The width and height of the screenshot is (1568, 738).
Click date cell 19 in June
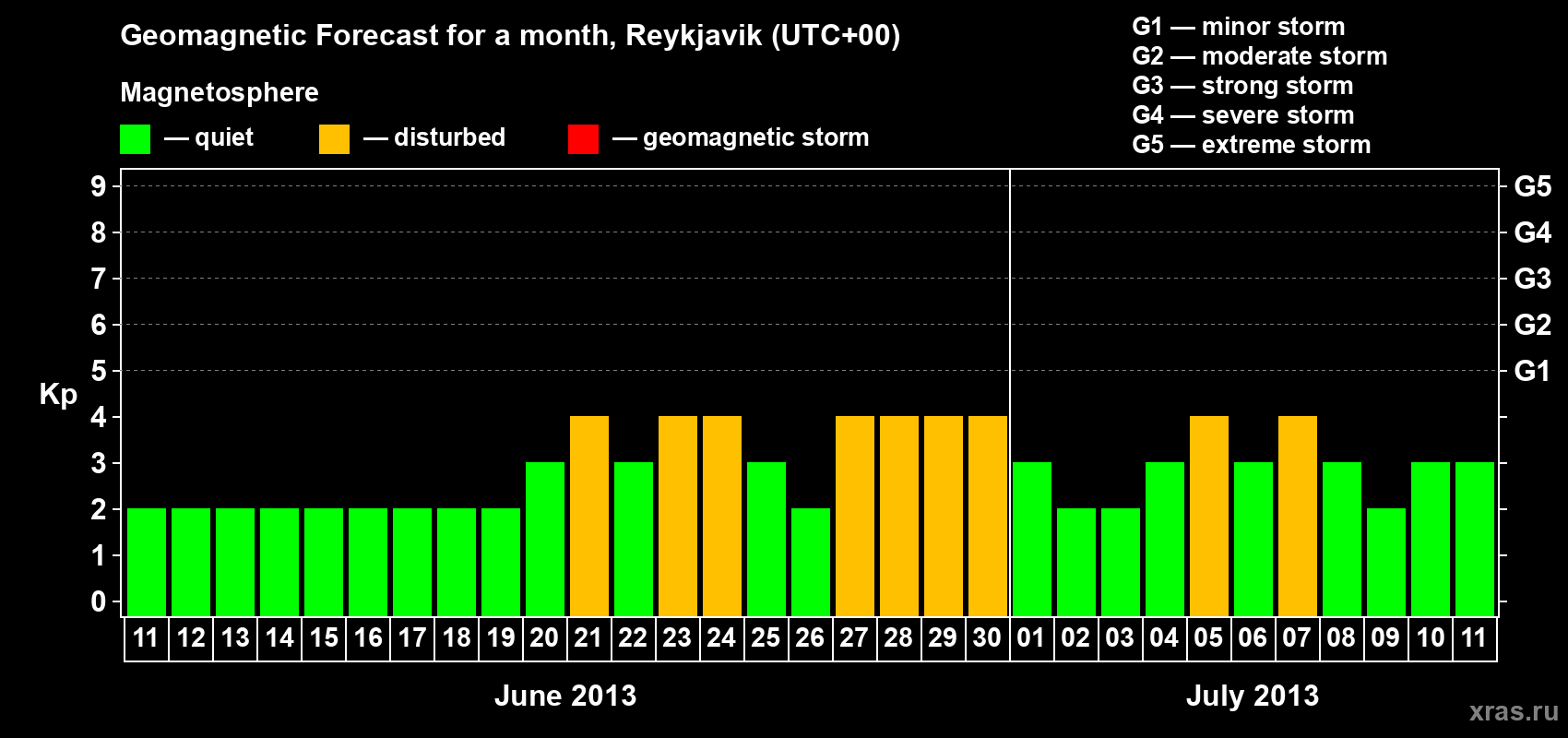coord(501,638)
